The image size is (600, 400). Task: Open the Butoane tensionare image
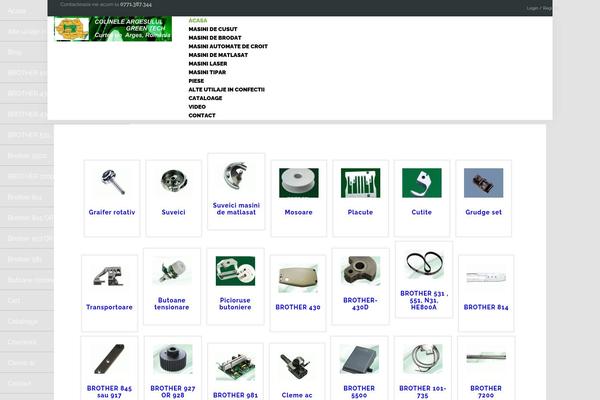click(x=171, y=271)
